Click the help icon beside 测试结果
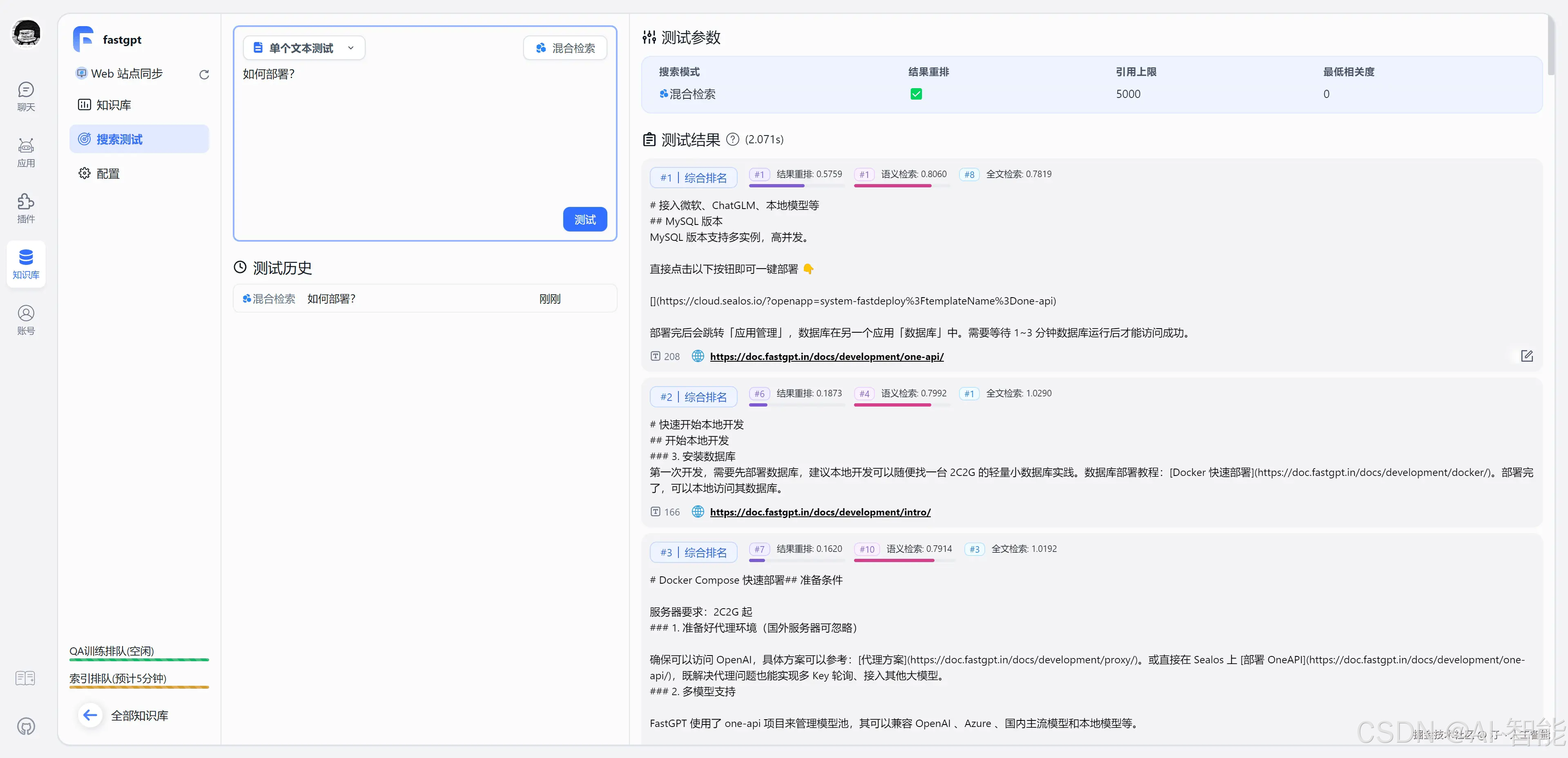The width and height of the screenshot is (1568, 758). tap(733, 139)
